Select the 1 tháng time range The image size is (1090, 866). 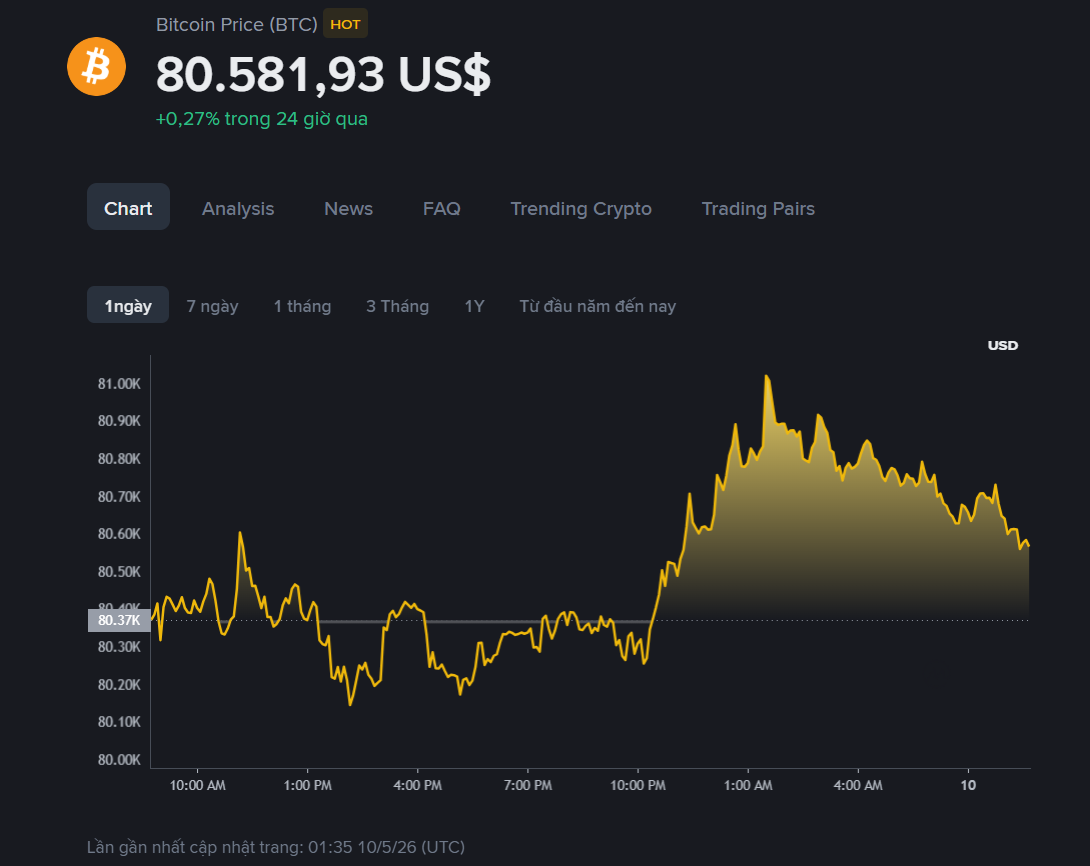click(302, 306)
